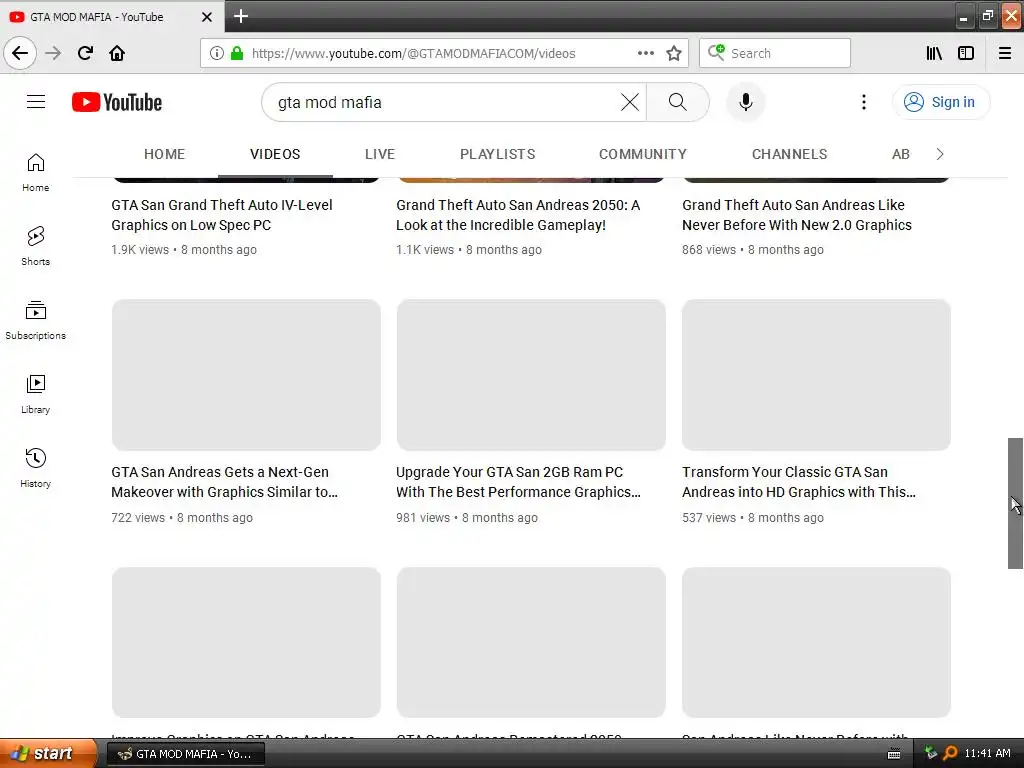Open video 'GTA San Andreas Gets a Next-Gen Makeover'

point(225,482)
